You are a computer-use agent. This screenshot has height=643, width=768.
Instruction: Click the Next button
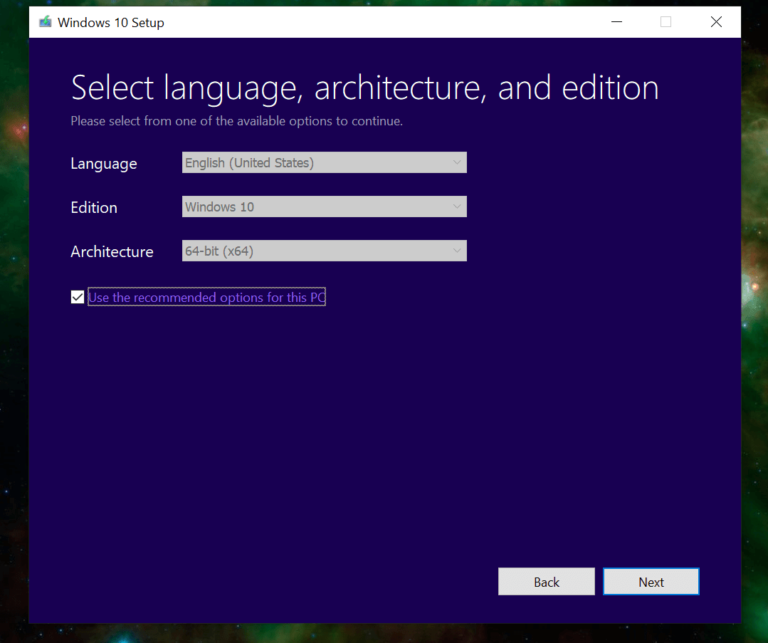[651, 582]
